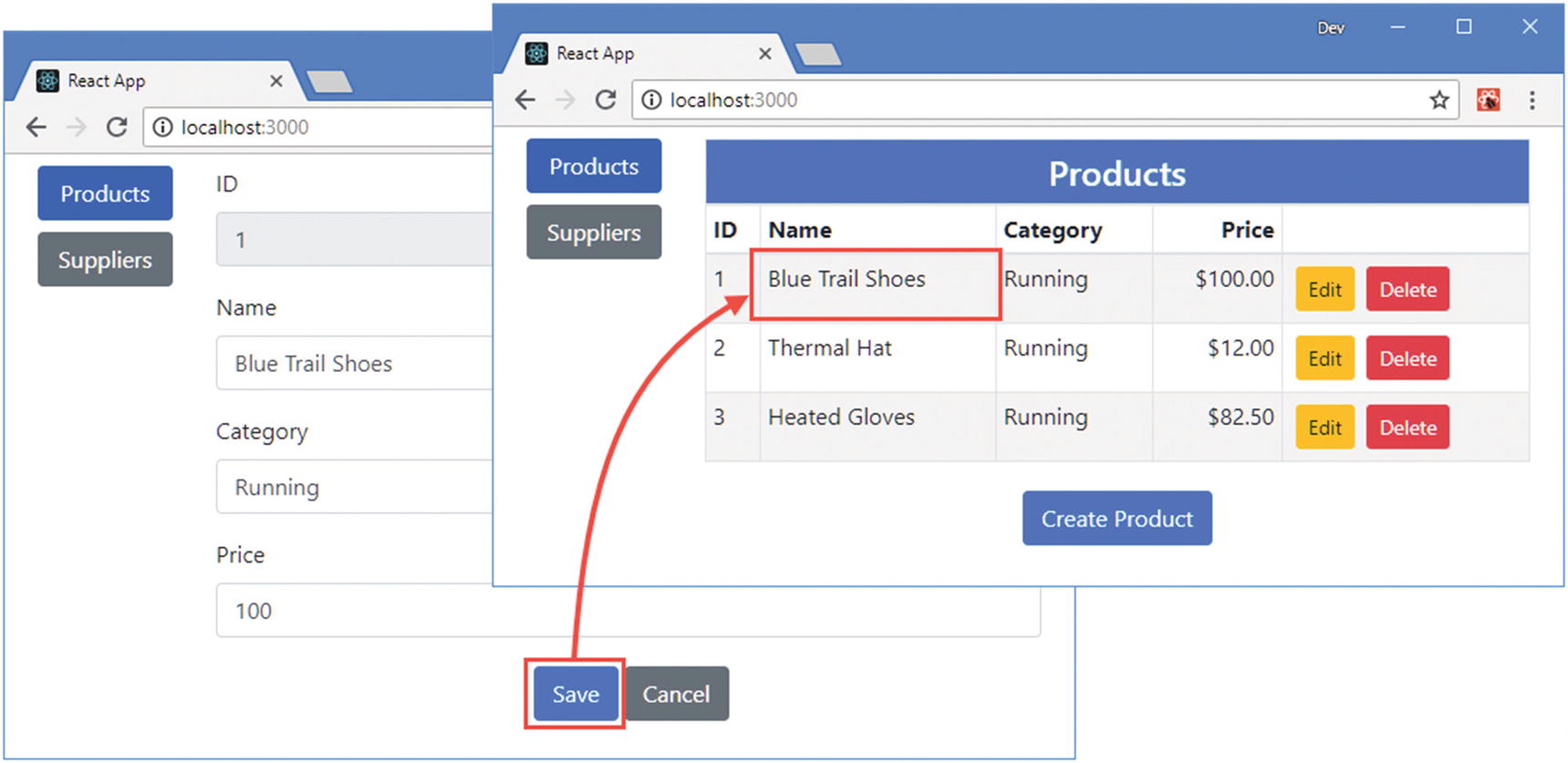
Task: Delete the Heated Gloves product
Action: [1407, 428]
